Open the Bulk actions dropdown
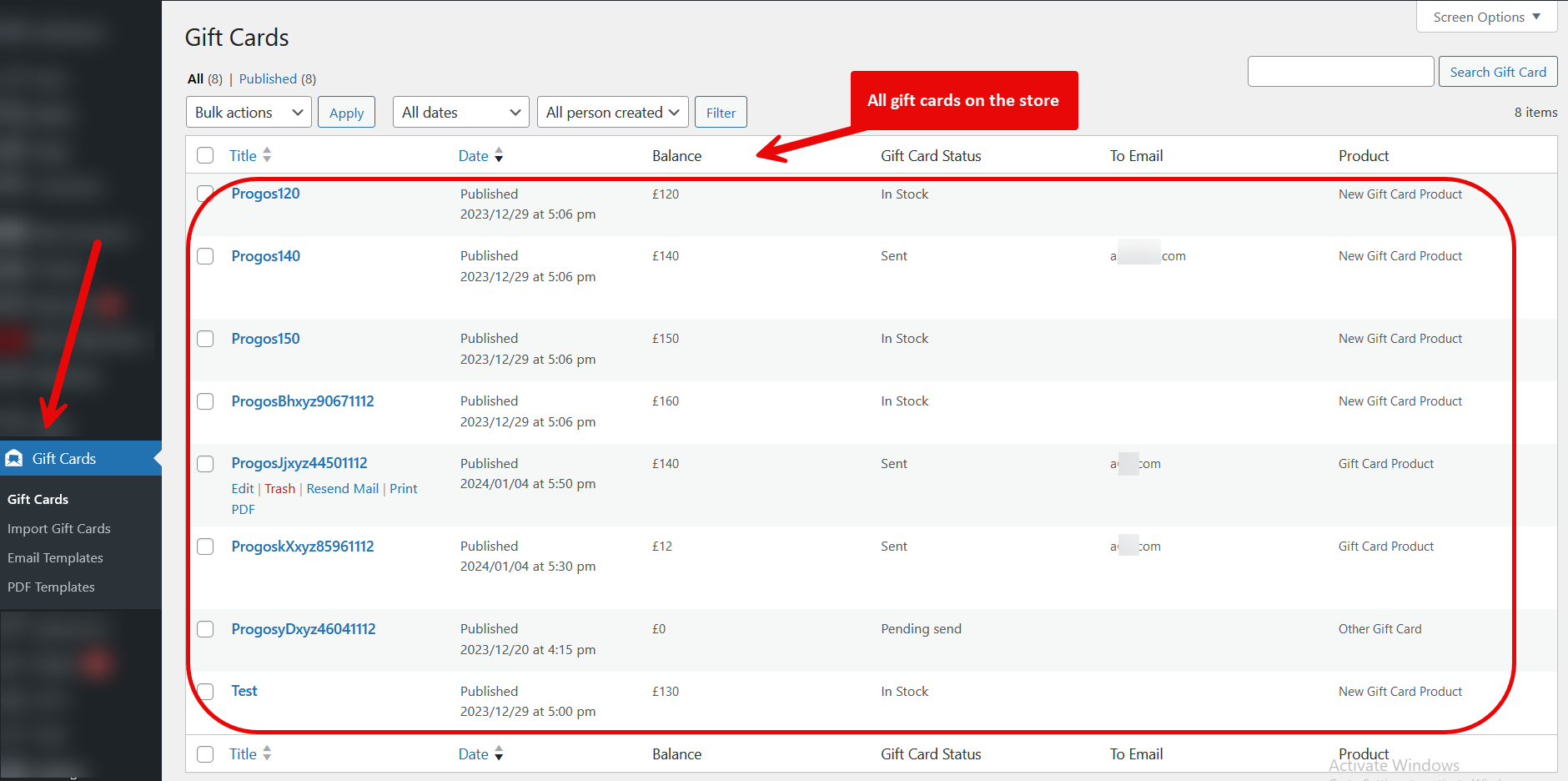This screenshot has height=781, width=1568. (249, 112)
